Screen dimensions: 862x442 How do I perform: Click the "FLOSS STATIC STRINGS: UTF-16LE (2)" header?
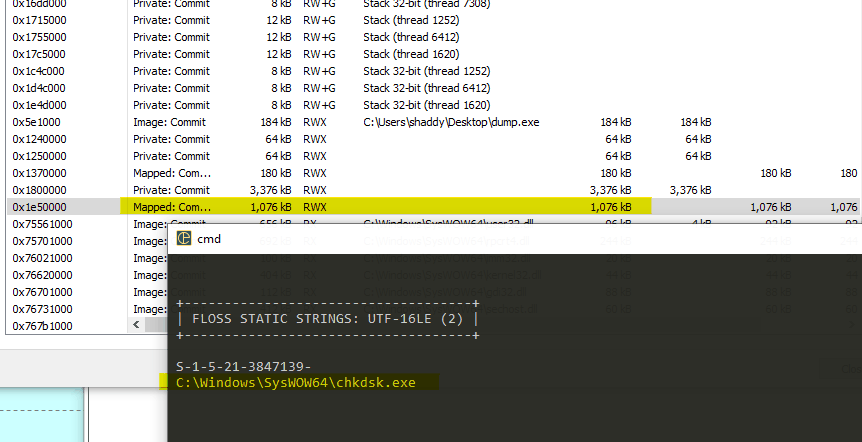point(328,319)
